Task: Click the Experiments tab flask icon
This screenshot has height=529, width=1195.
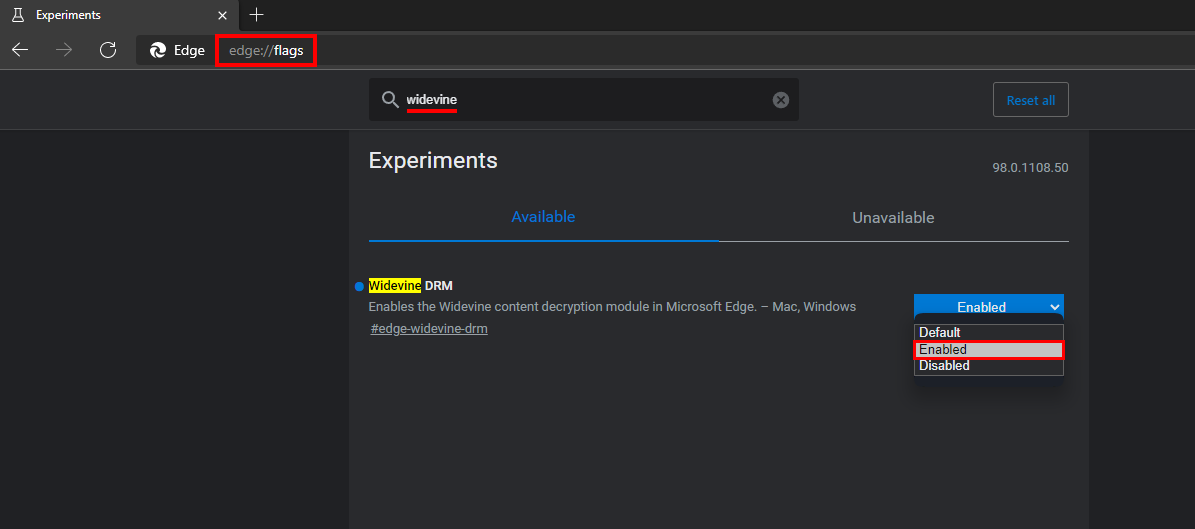Action: (18, 15)
